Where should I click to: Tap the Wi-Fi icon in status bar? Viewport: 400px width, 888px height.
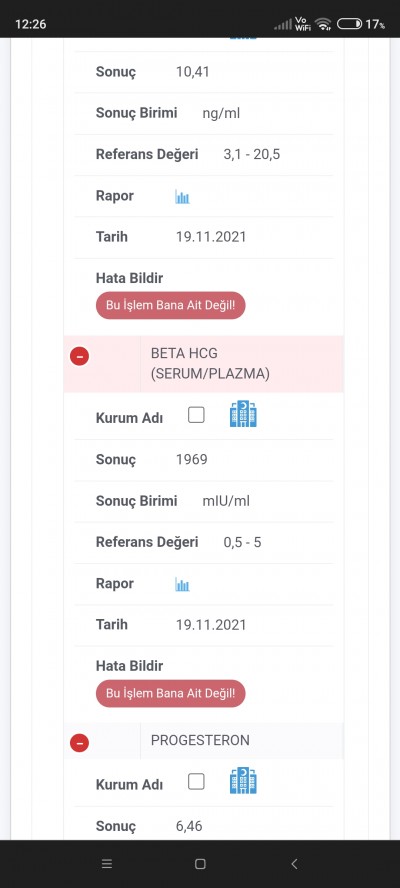click(323, 24)
